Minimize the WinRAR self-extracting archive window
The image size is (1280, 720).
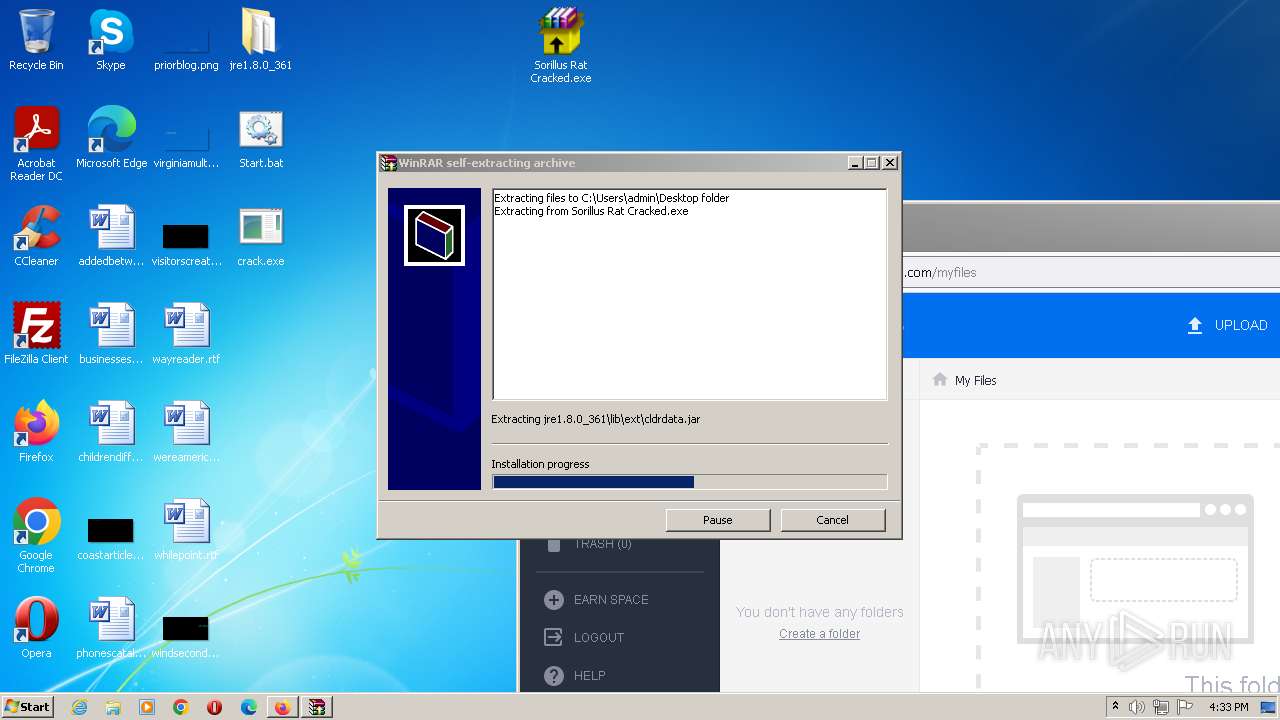(855, 163)
